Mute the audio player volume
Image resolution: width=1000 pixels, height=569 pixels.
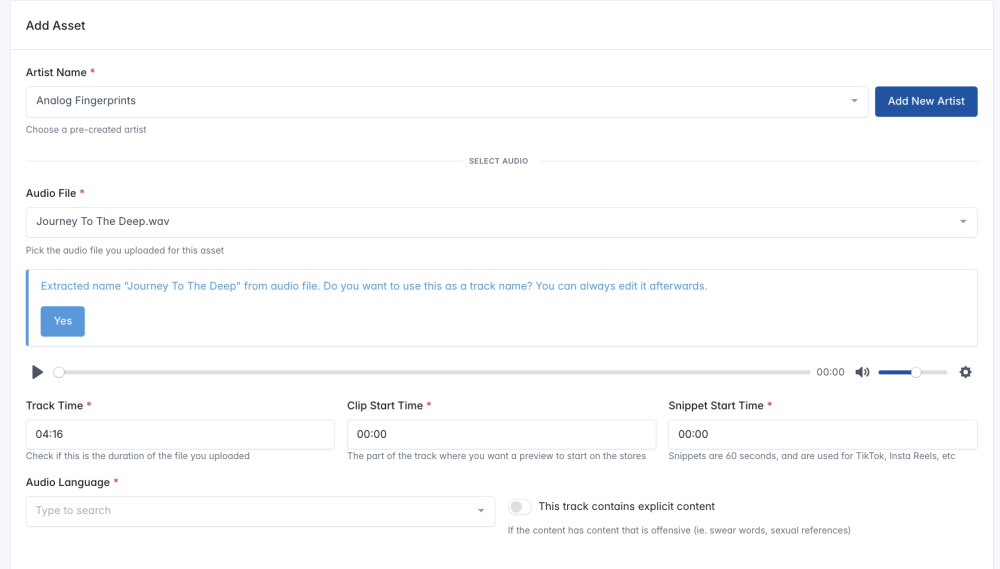coord(862,372)
